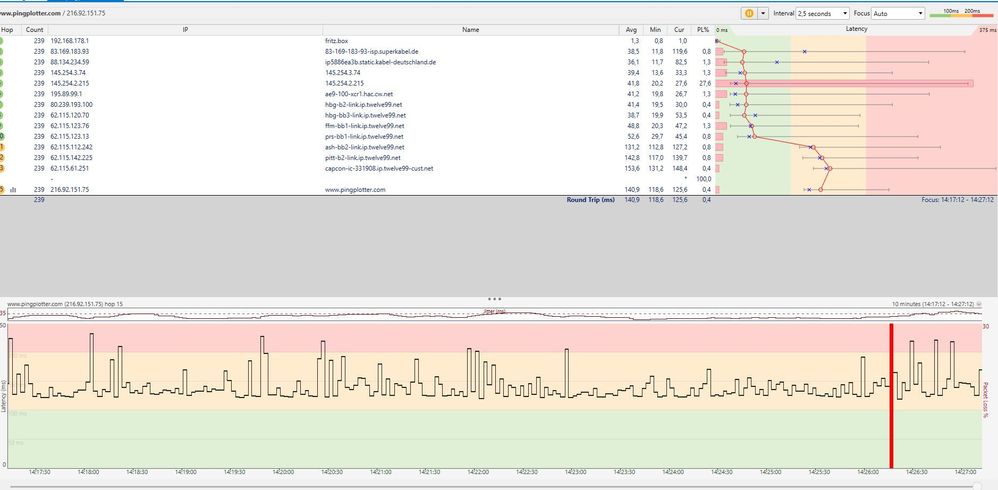Click the 100ms 200ms latency color scale
This screenshot has width=998, height=490.
963,13
